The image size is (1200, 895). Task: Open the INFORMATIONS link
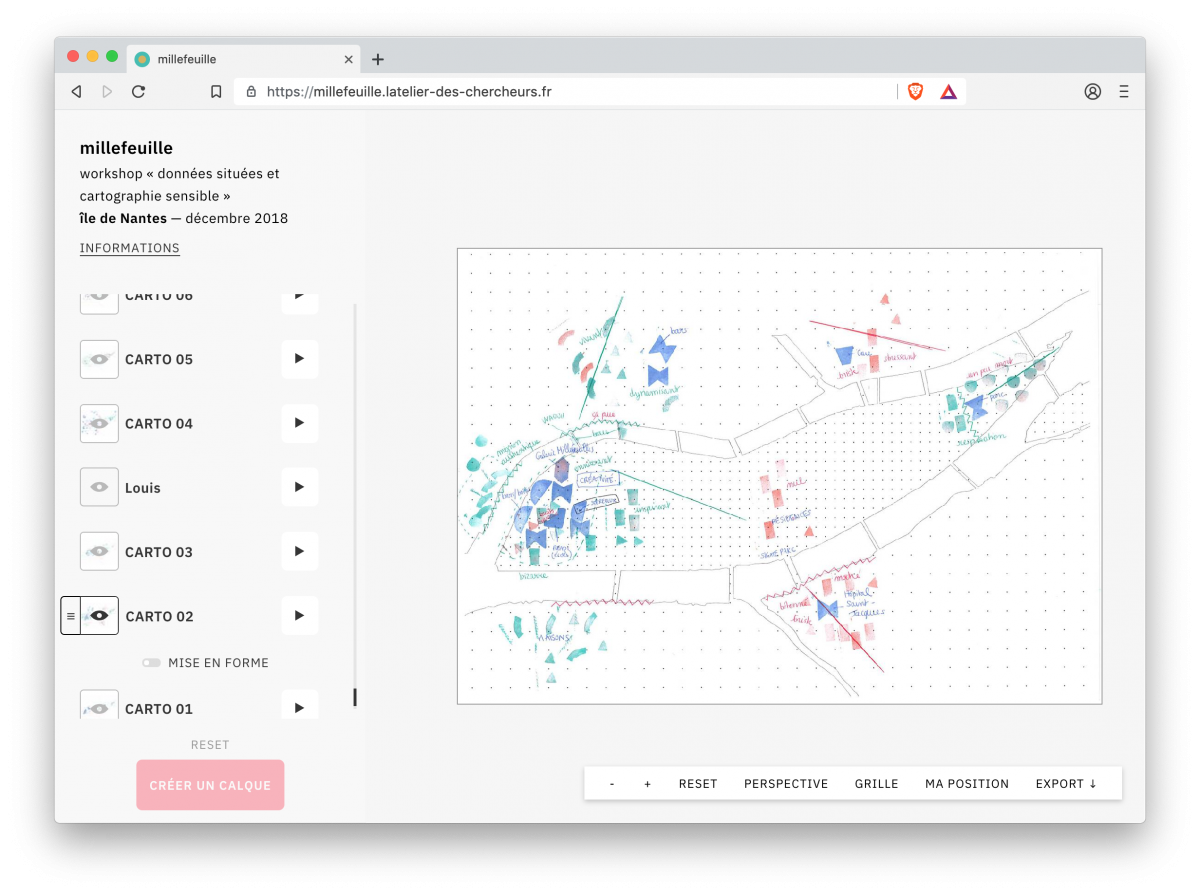click(130, 248)
